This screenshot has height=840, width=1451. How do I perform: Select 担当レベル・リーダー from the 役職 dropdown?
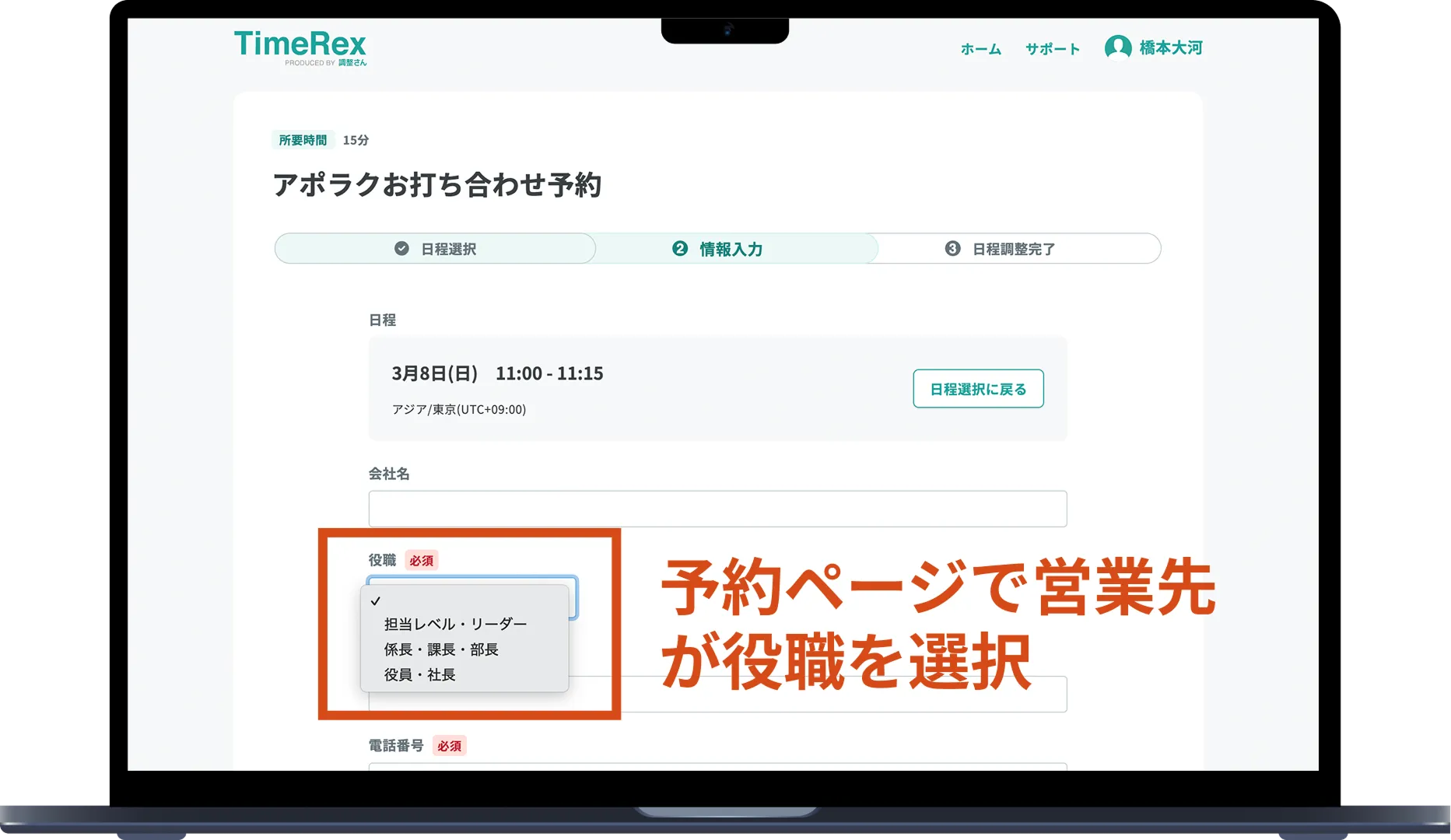click(454, 623)
